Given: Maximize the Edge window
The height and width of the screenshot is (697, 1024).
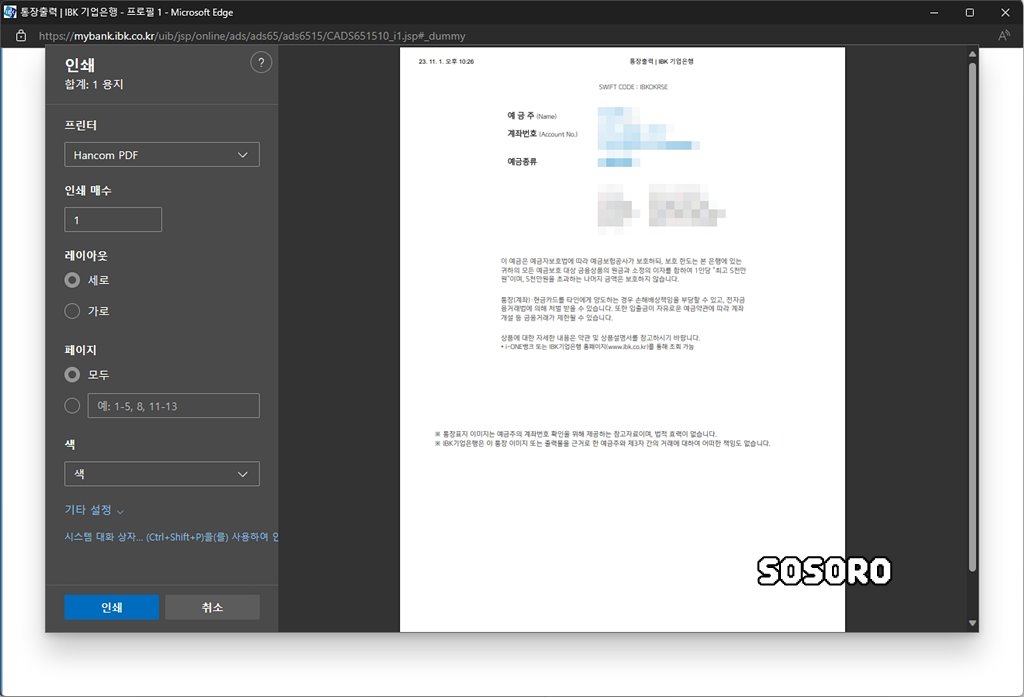Looking at the screenshot, I should point(970,12).
